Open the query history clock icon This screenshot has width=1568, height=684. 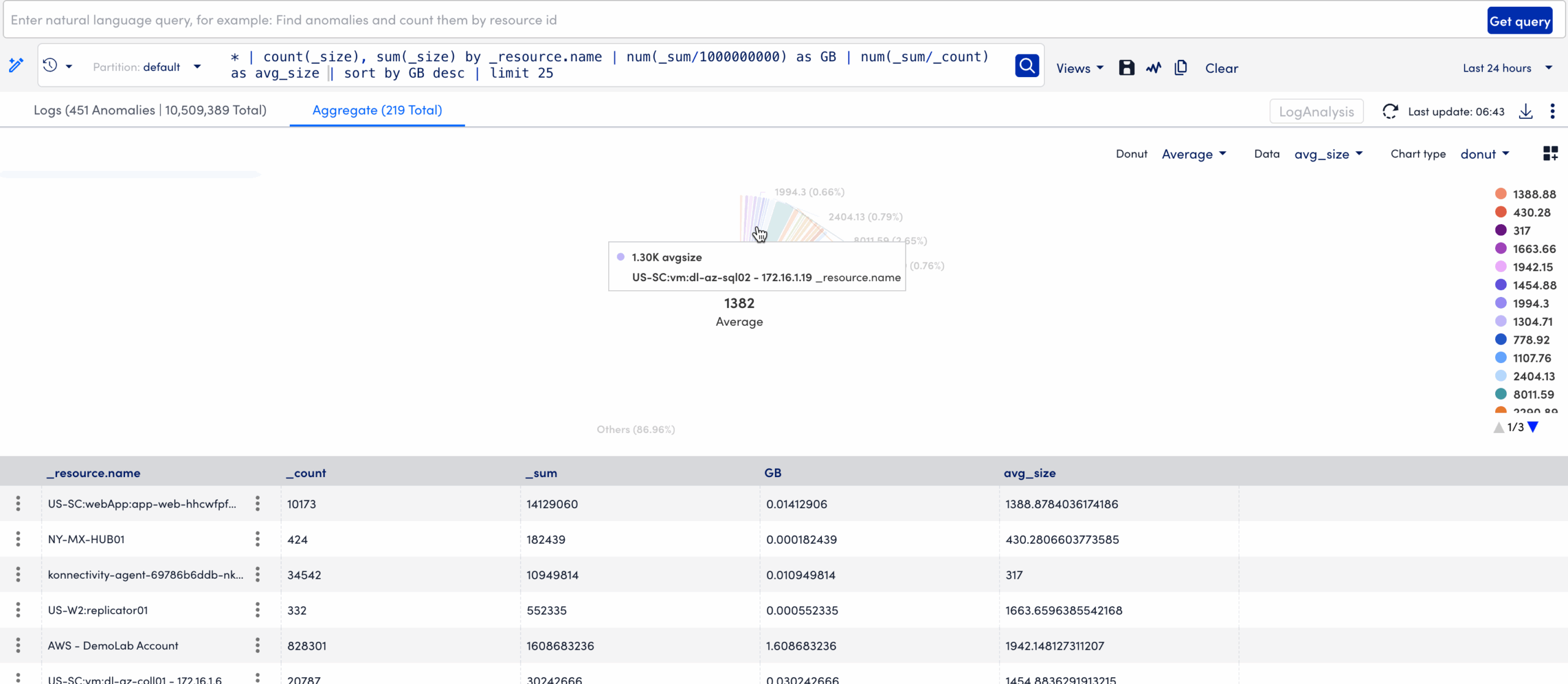coord(50,65)
